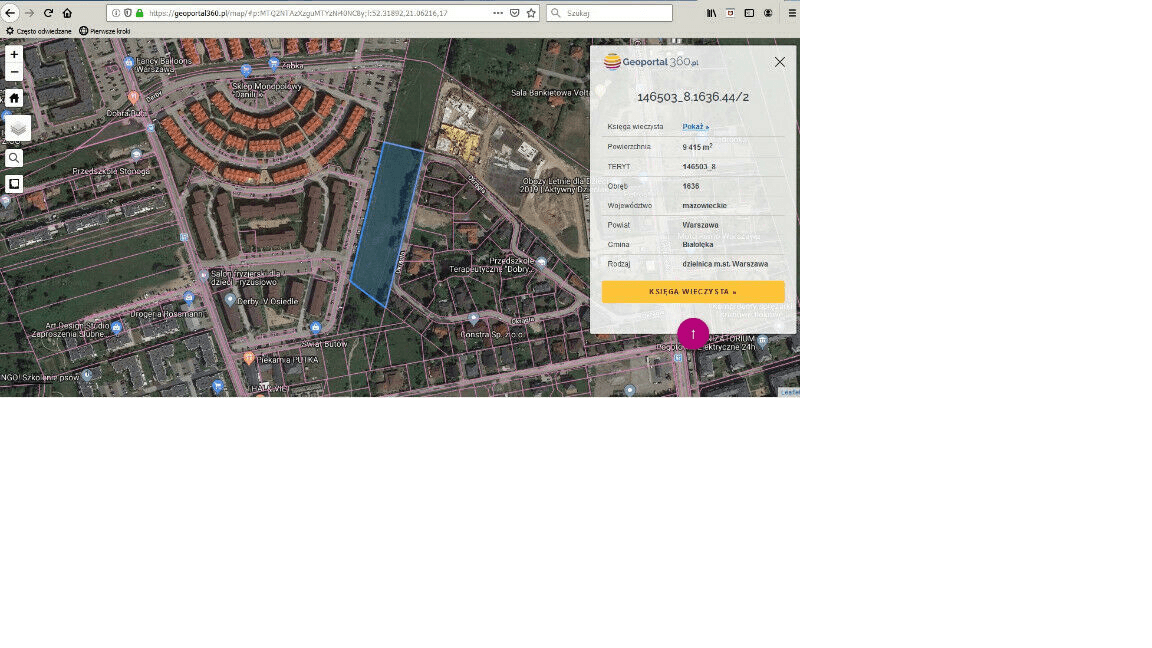Image resolution: width=1152 pixels, height=648 pixels.
Task: Go forward with the browser arrow
Action: [x=29, y=12]
